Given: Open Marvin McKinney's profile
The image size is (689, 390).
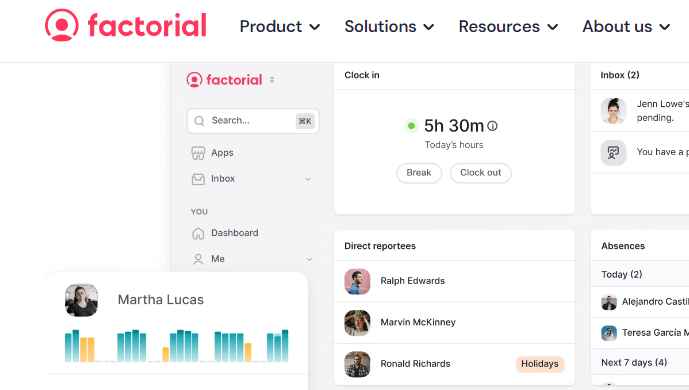Looking at the screenshot, I should (418, 322).
